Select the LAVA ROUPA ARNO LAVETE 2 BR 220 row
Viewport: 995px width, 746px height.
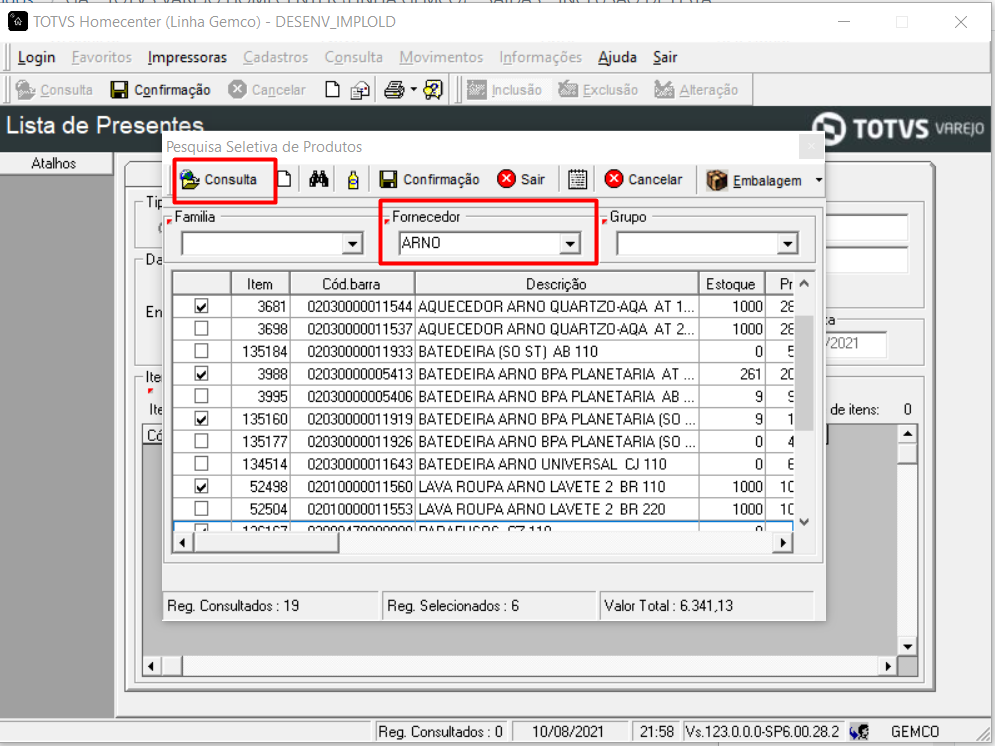[x=482, y=509]
